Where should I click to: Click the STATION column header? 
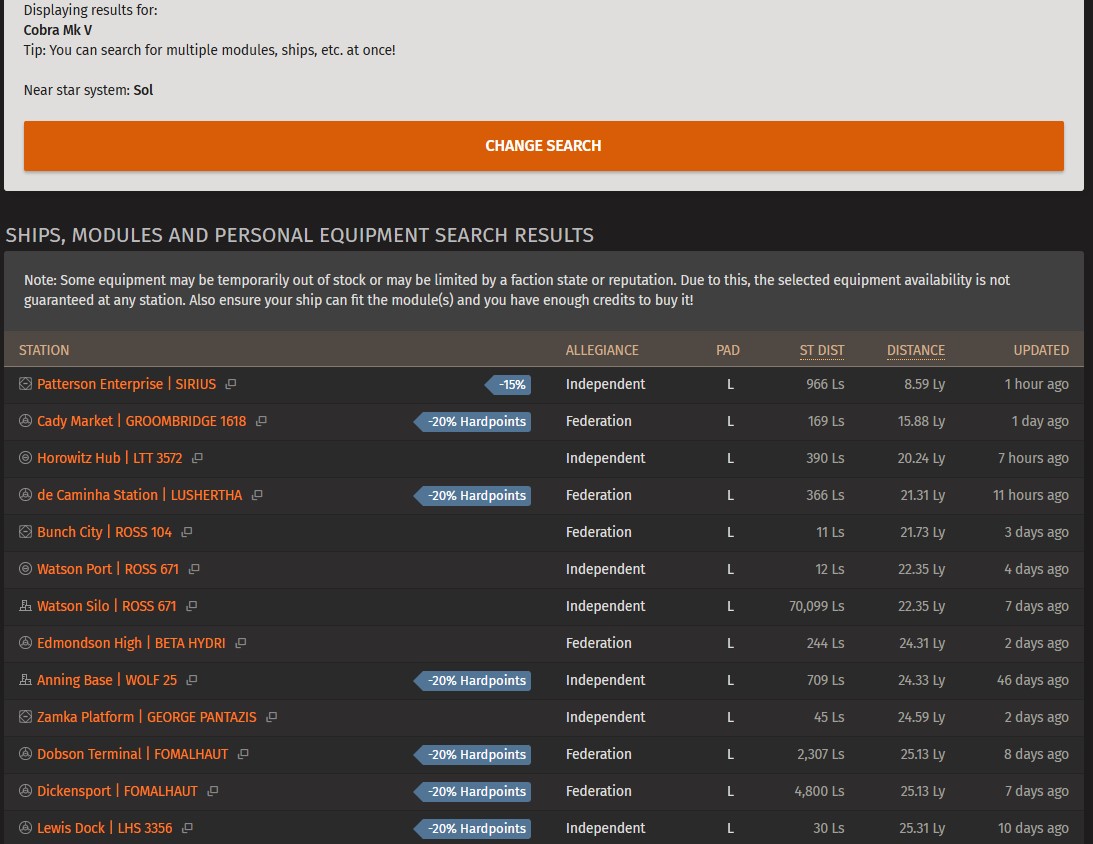click(x=44, y=350)
